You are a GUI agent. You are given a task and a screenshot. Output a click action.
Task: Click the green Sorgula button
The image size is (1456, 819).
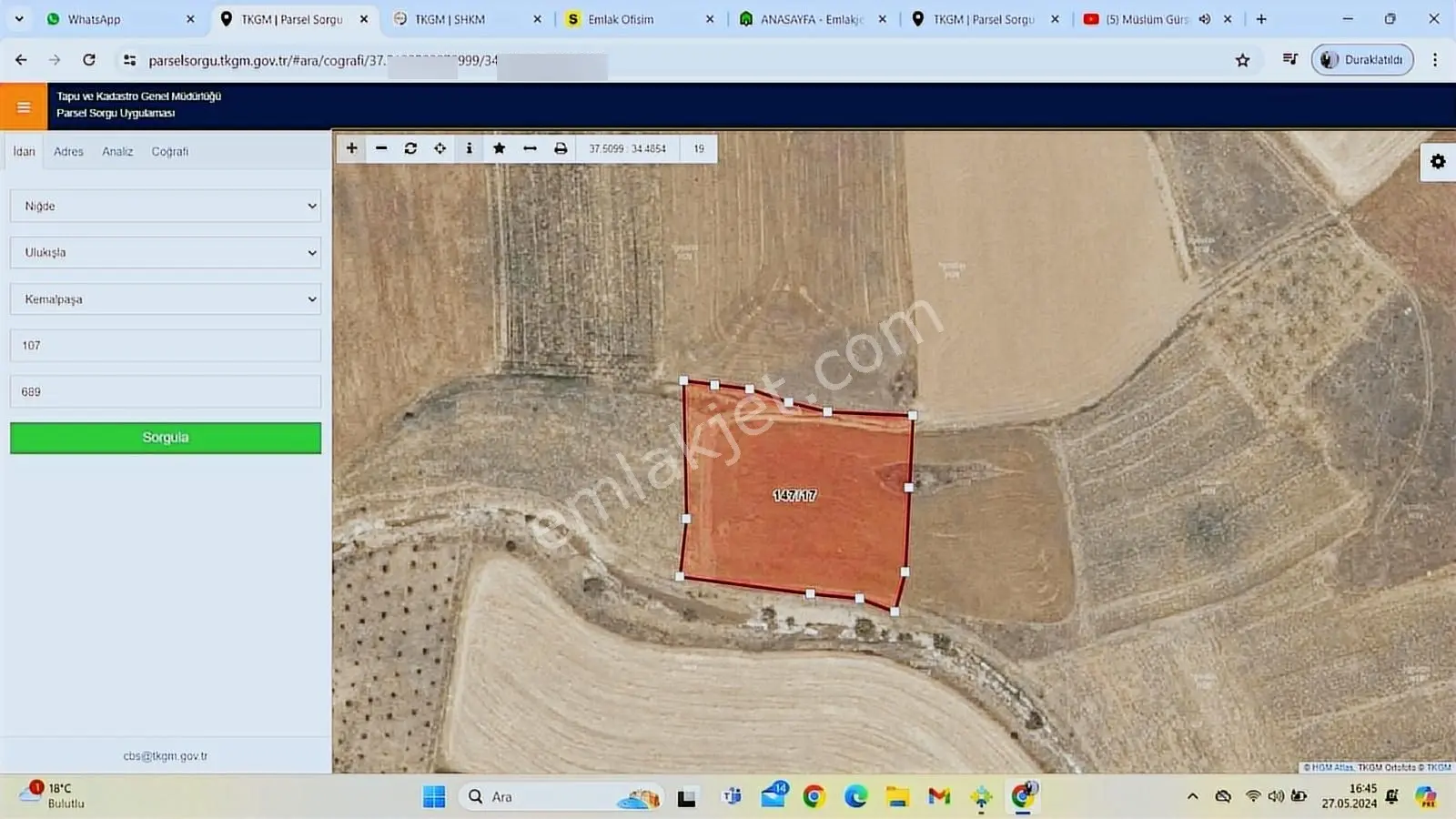[166, 438]
